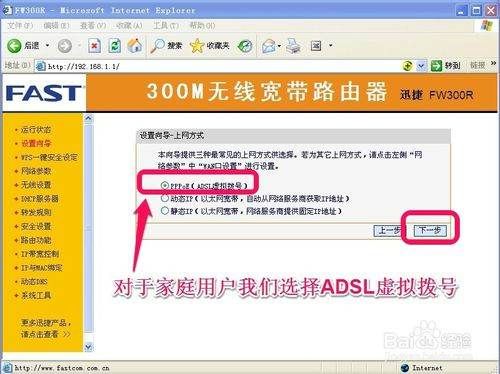This screenshot has width=500, height=374.
Task: Click the green Back arrow icon
Action: tap(14, 46)
